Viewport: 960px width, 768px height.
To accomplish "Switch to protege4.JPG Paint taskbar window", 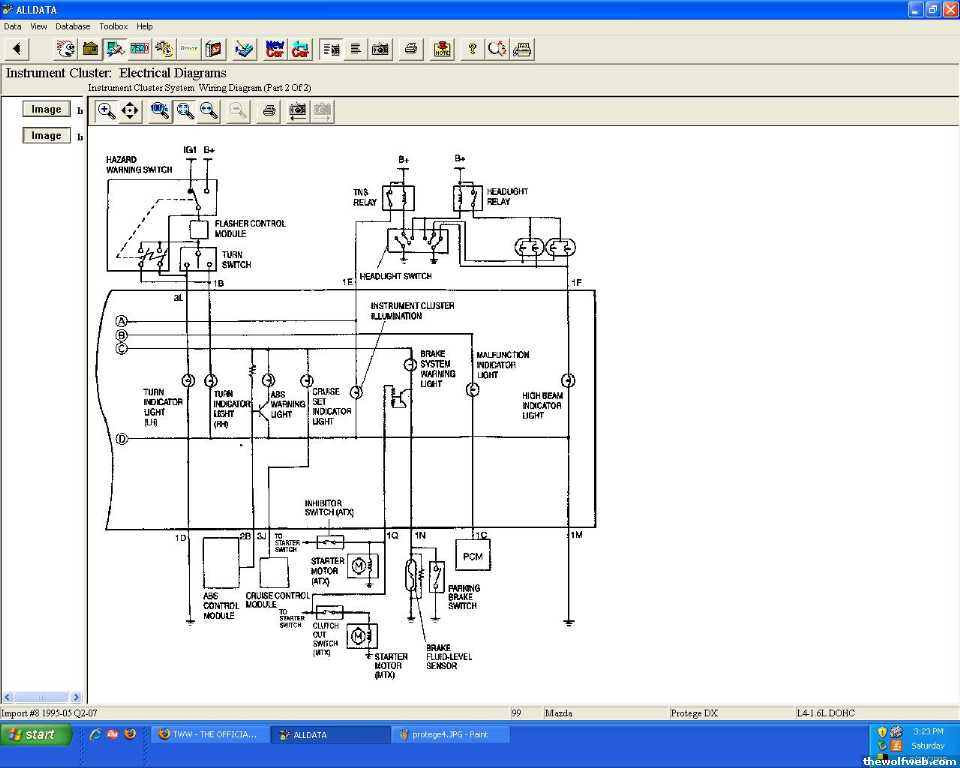I will 452,734.
